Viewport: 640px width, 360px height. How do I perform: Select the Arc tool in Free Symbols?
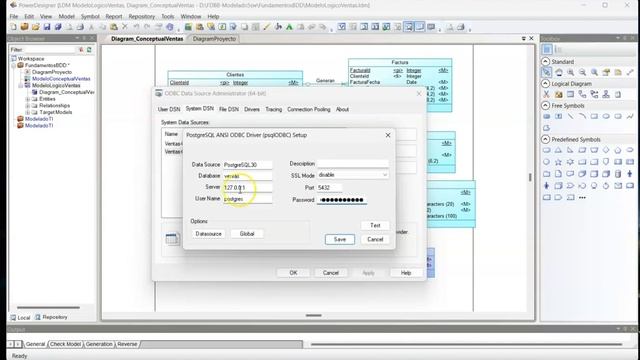click(x=582, y=116)
